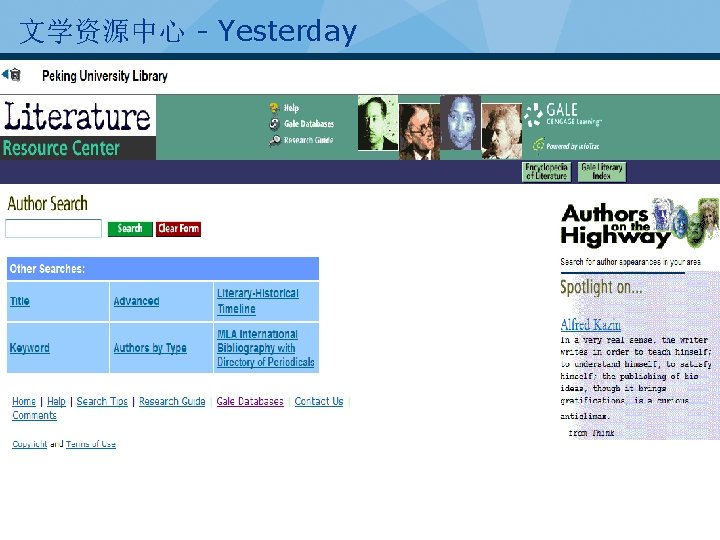Screen dimensions: 720x540
Task: Open Gale Databases from header menu
Action: [x=309, y=124]
